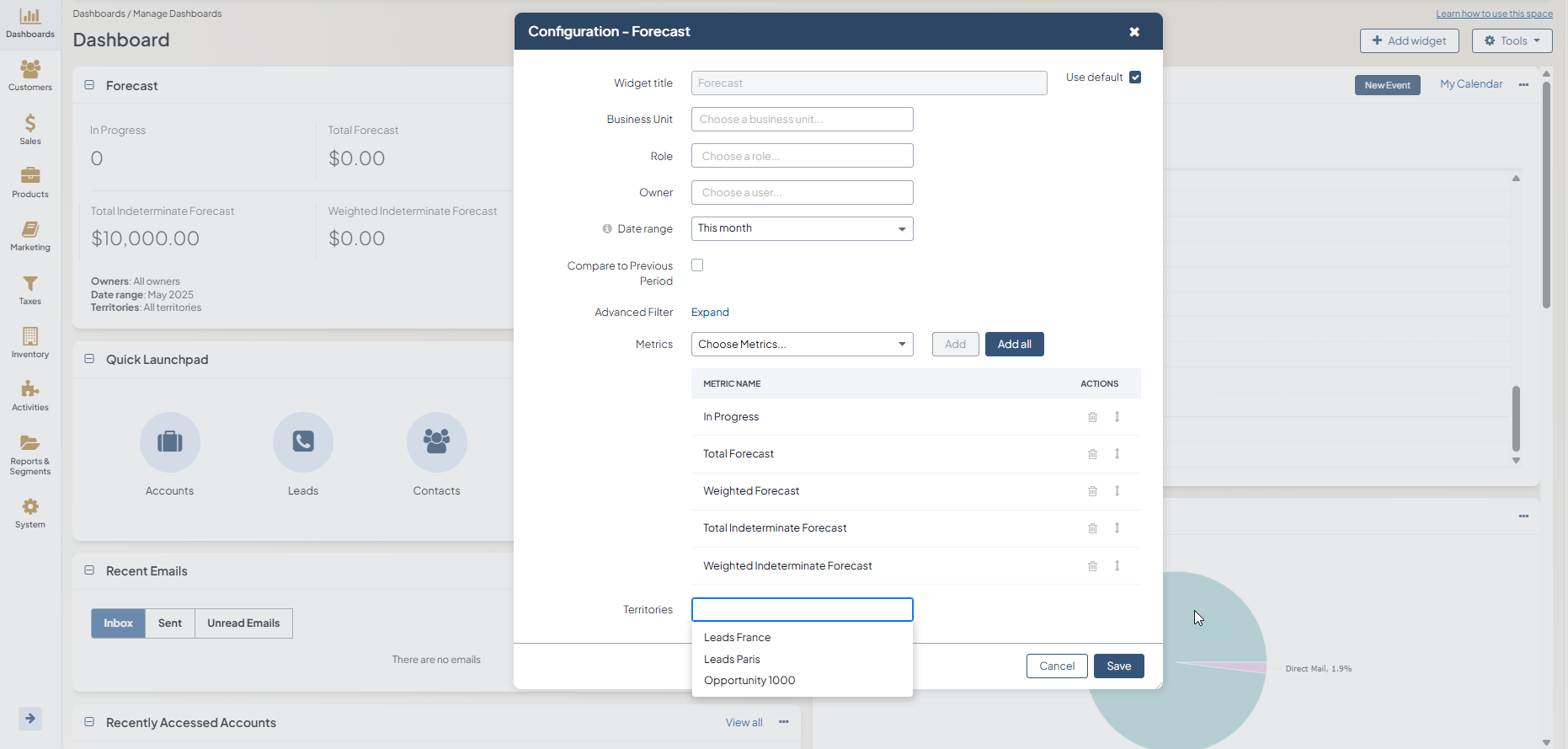Open the Tools dropdown menu
1568x749 pixels.
(1512, 40)
